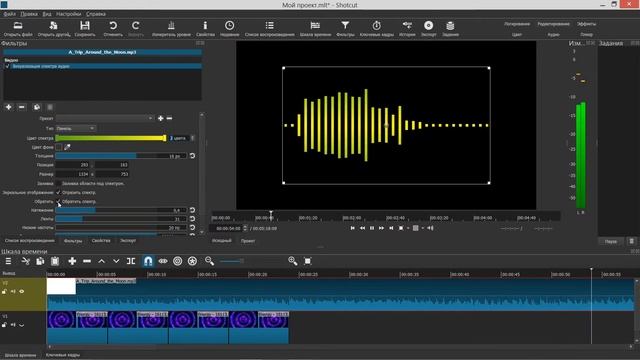Click the timeline copy icon
640x360 pixels.
(x=40, y=261)
